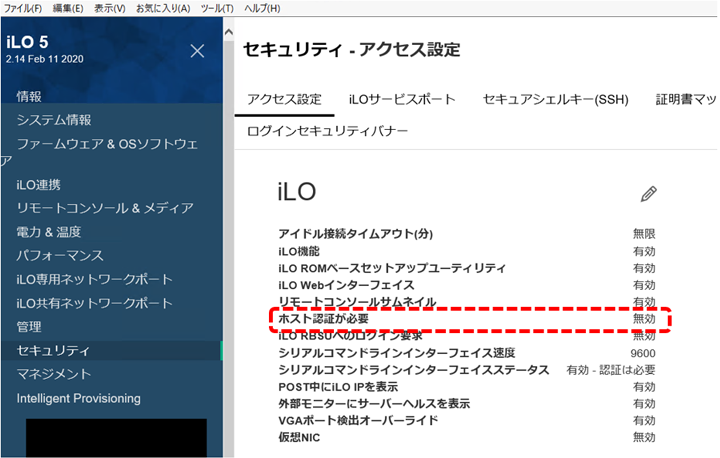Click the 無効 value for 仮想NIC
This screenshot has width=720, height=458.
click(x=644, y=437)
